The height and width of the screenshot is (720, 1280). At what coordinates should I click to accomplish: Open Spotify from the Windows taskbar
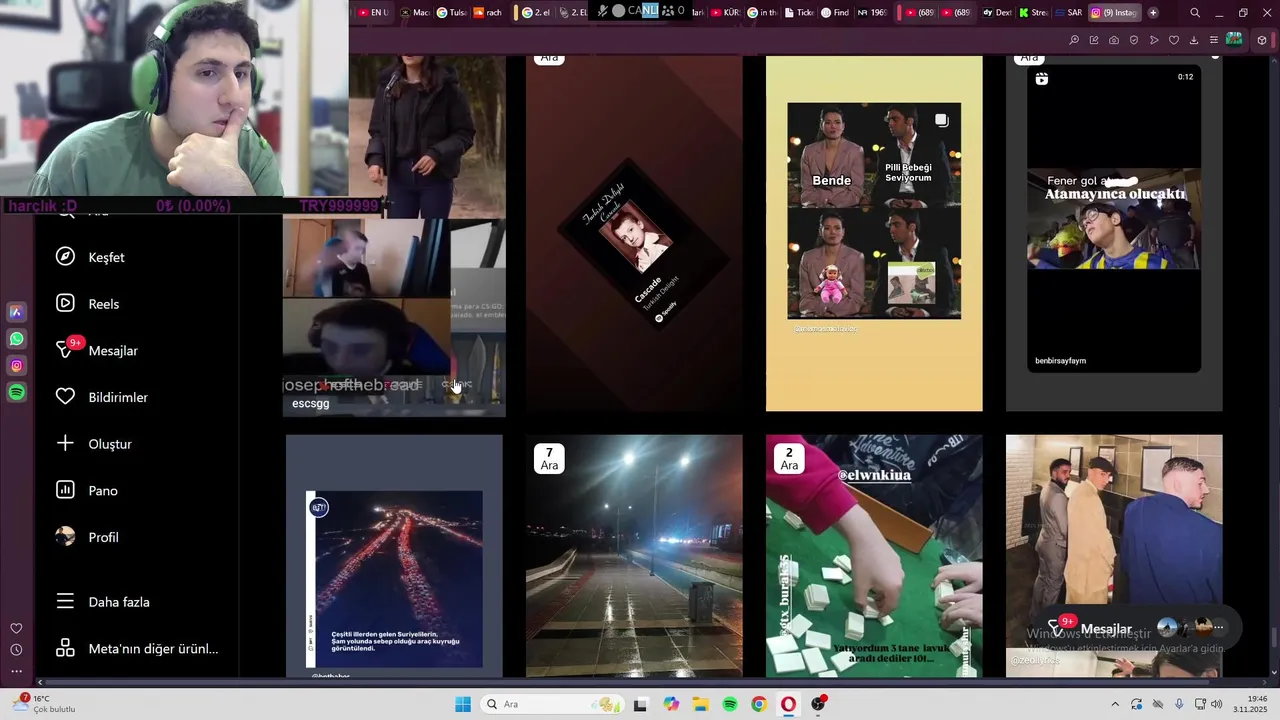(730, 704)
